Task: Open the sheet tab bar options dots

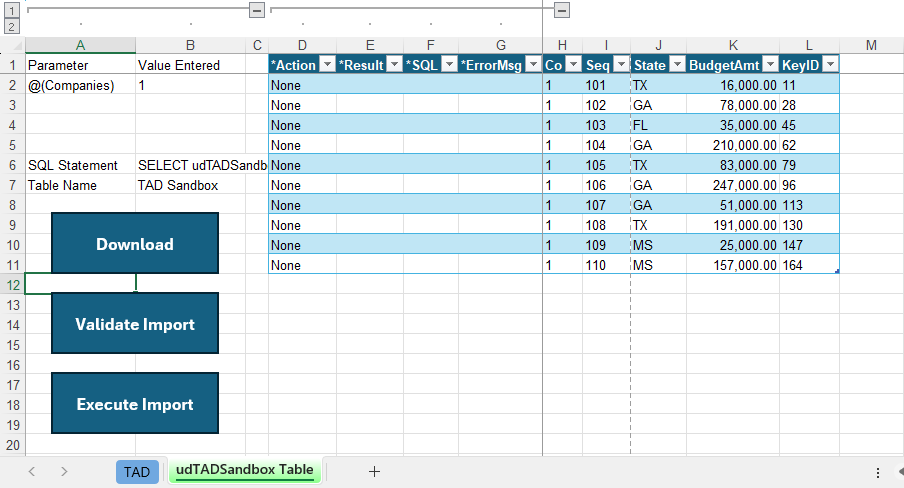Action: pos(877,472)
